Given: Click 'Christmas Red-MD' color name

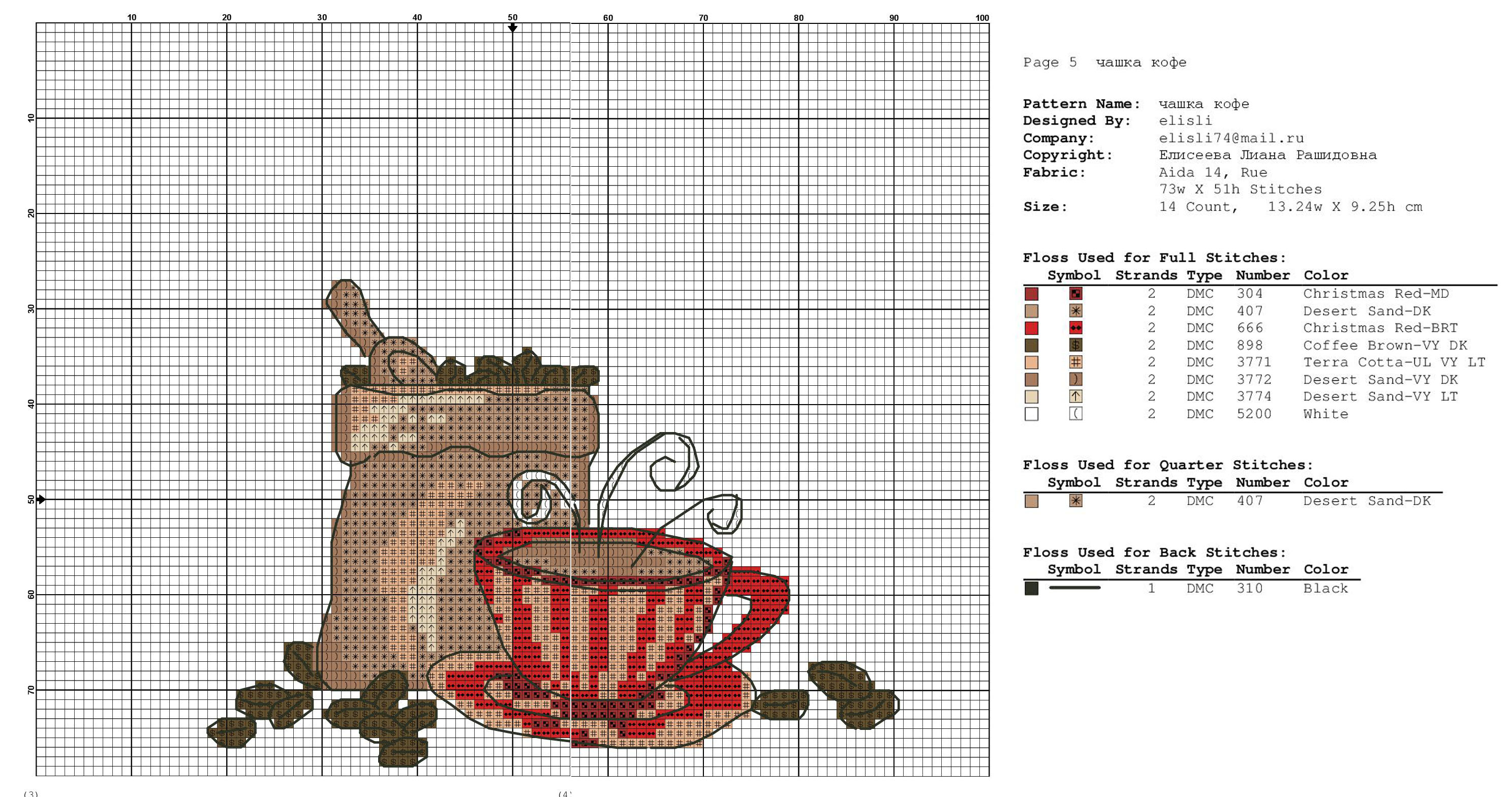Looking at the screenshot, I should point(1376,293).
